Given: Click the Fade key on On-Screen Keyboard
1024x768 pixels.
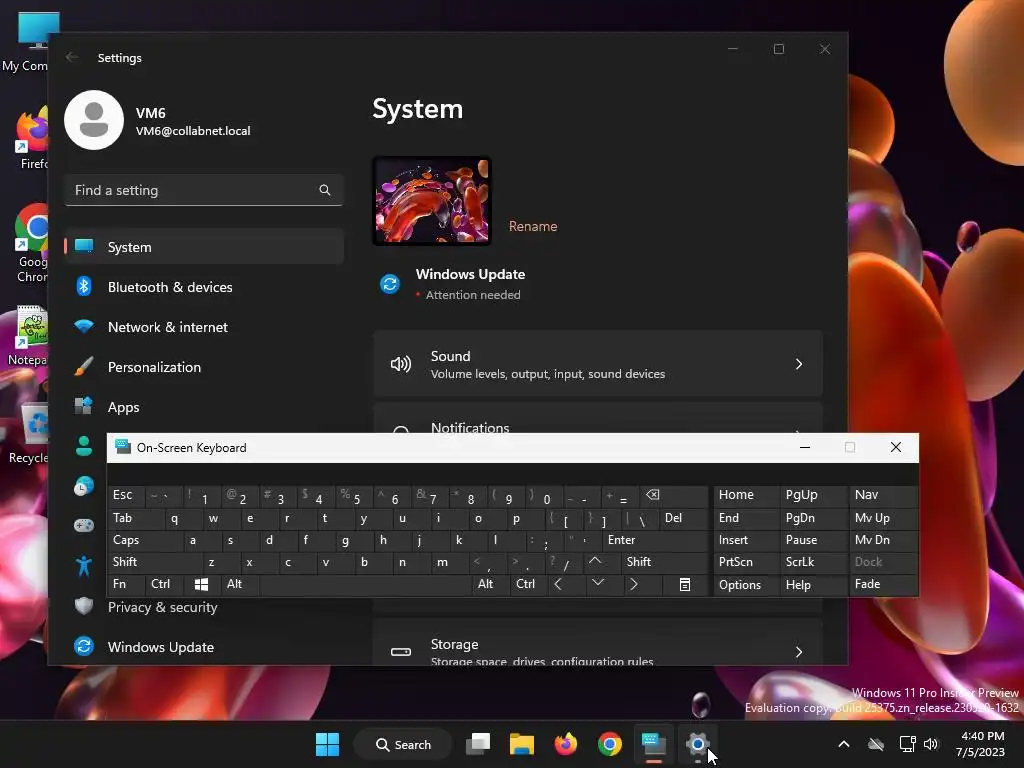Looking at the screenshot, I should pos(883,584).
